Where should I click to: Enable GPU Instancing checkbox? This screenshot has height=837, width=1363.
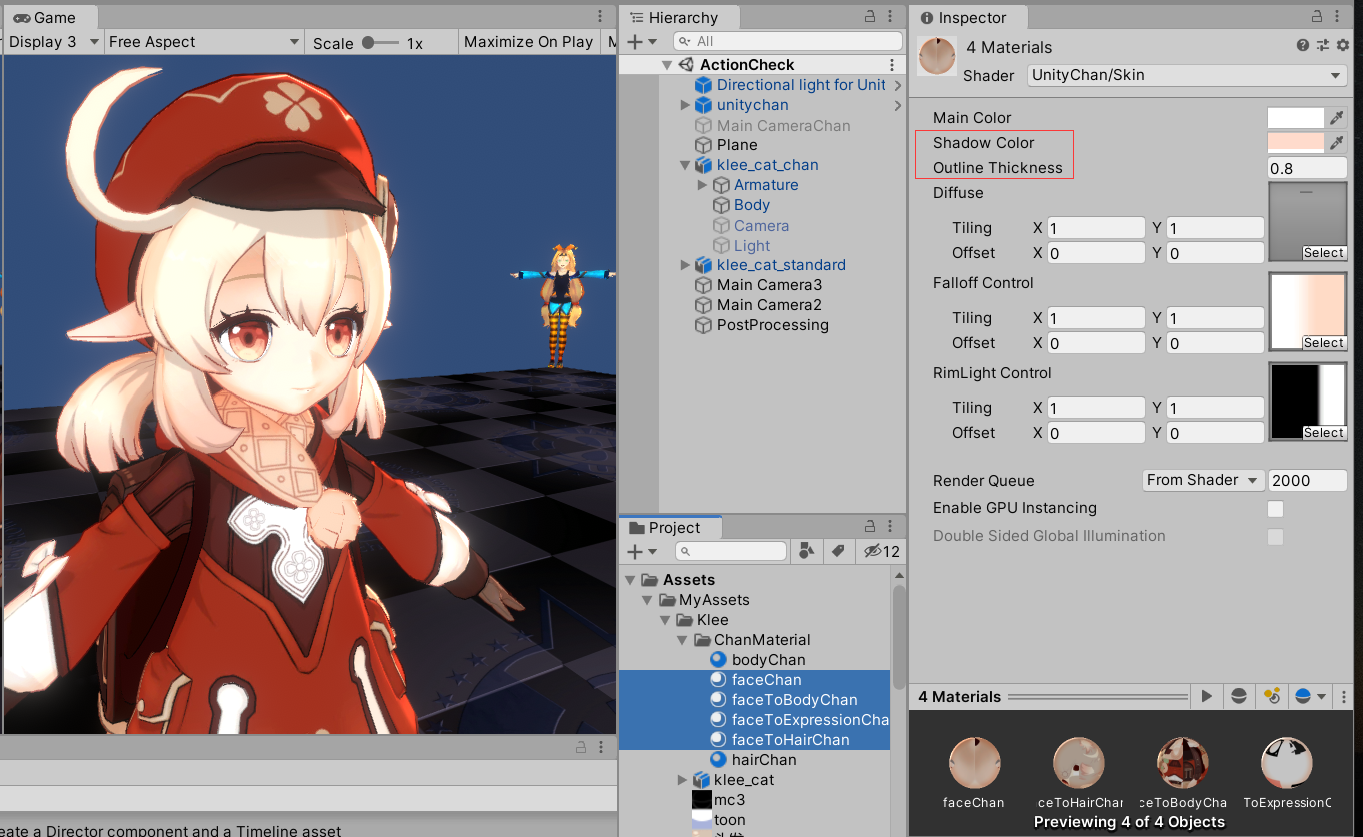click(1275, 508)
